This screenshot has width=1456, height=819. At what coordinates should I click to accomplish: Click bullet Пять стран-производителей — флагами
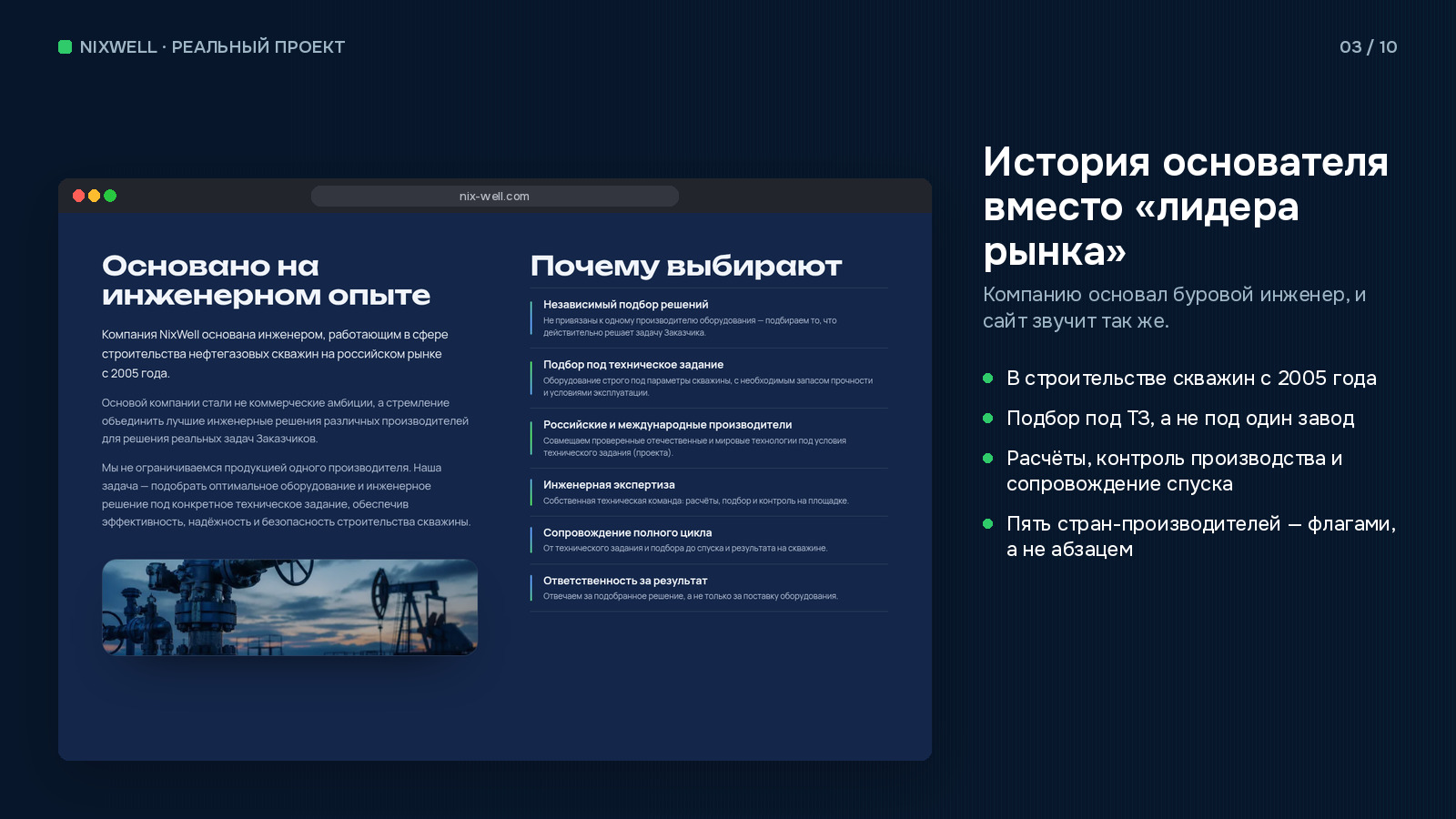click(1201, 536)
